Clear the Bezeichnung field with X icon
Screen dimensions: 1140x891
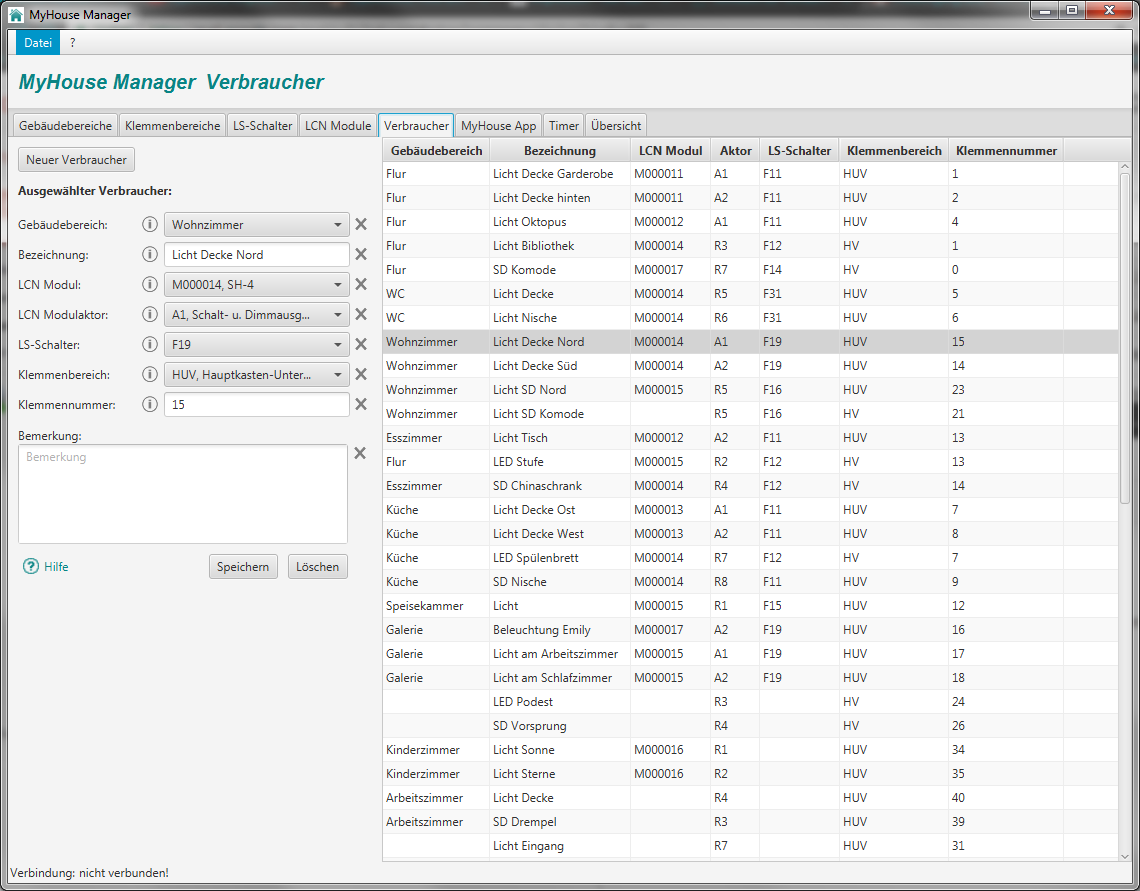[361, 255]
